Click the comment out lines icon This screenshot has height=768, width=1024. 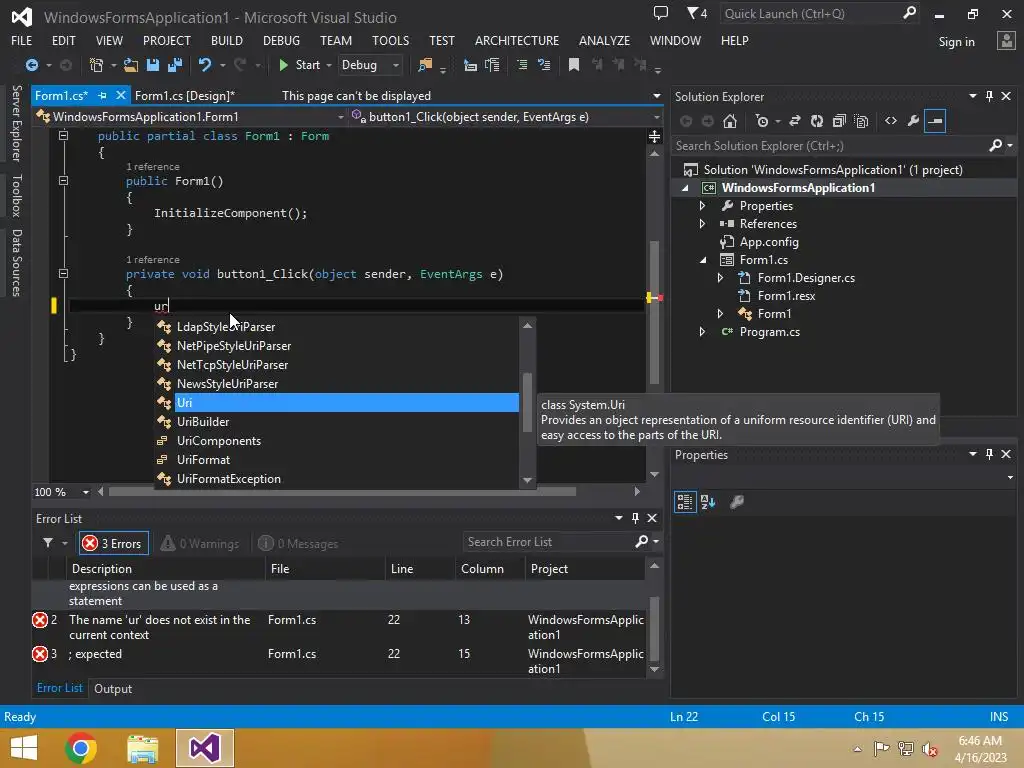click(x=522, y=65)
